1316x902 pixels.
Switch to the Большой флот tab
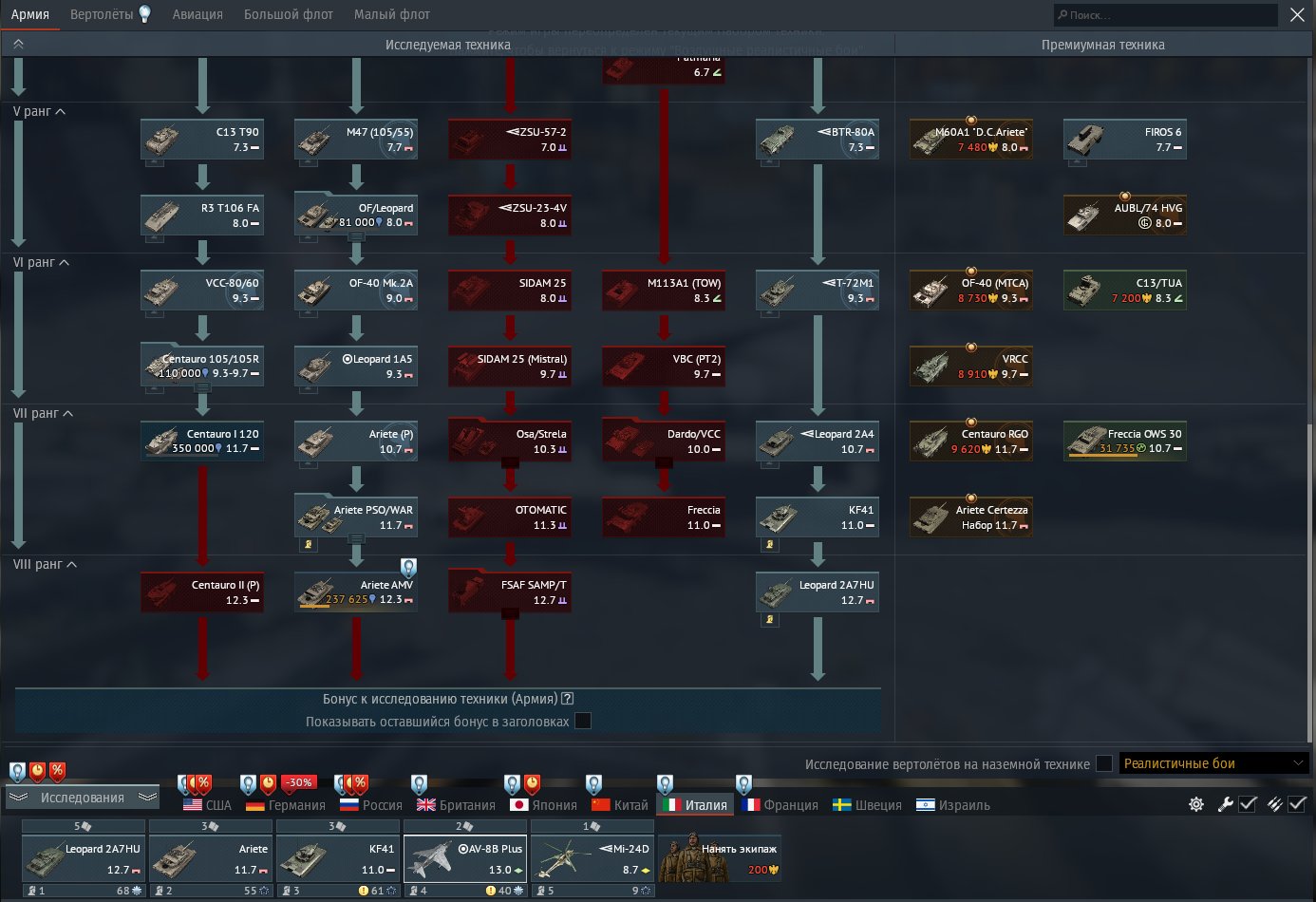[289, 14]
